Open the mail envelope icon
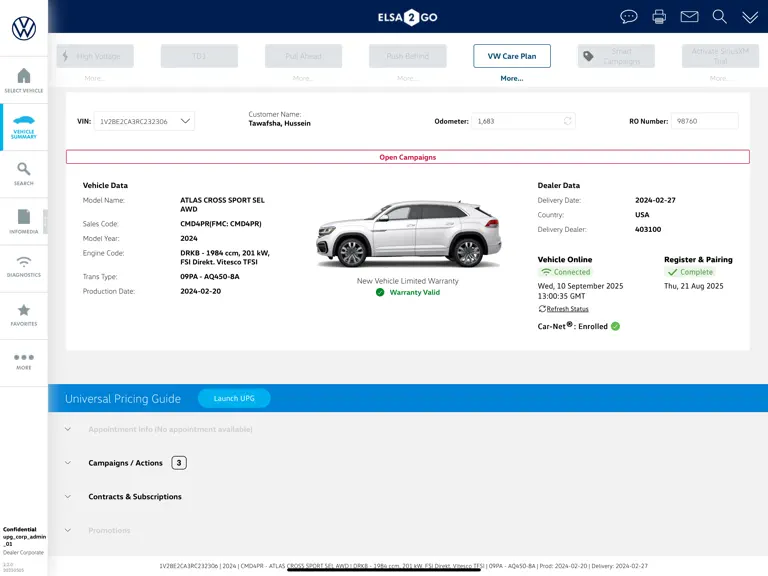 pyautogui.click(x=689, y=17)
